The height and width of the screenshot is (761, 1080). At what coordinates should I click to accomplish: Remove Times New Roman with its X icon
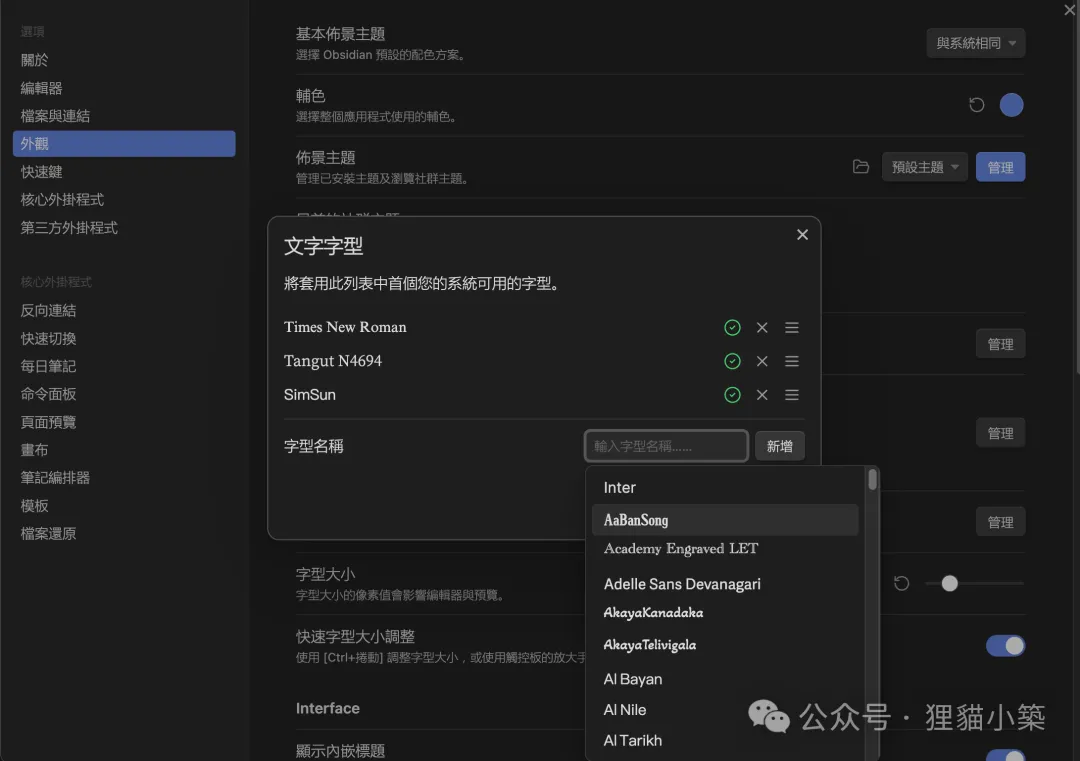pyautogui.click(x=762, y=328)
